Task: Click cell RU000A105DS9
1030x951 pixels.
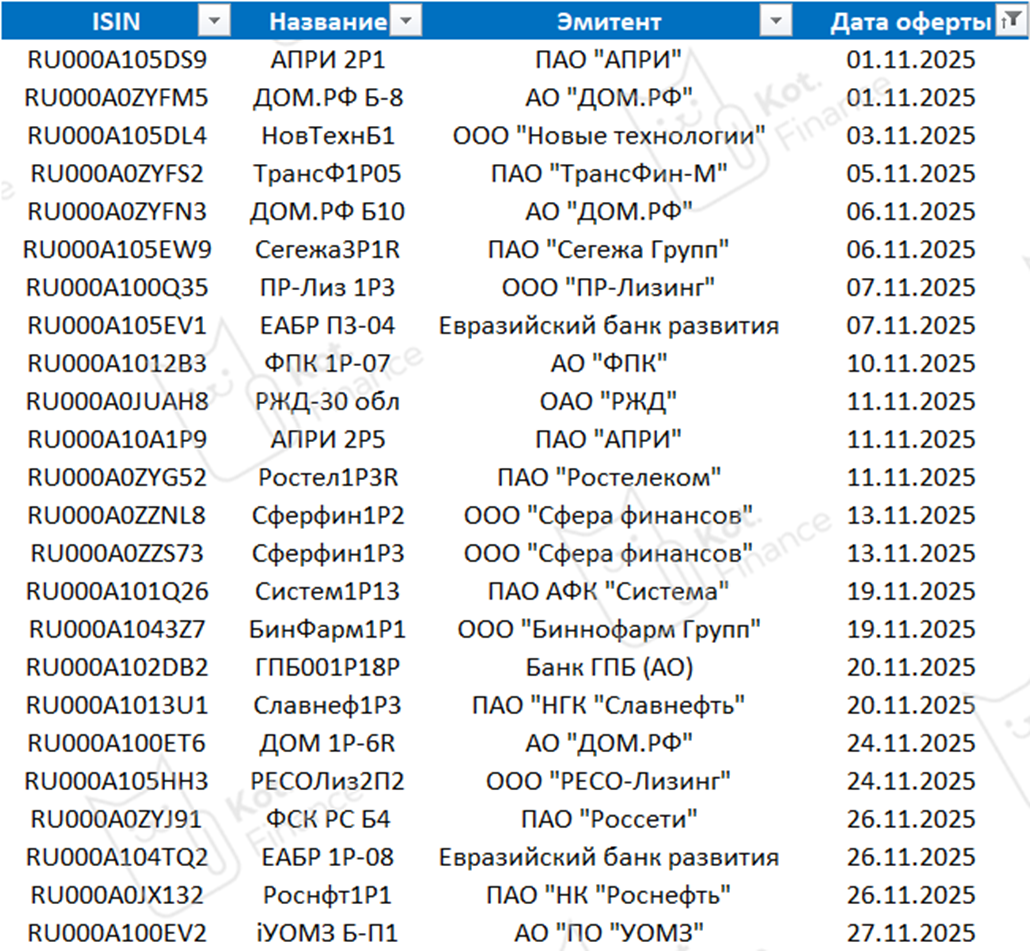Action: 117,60
